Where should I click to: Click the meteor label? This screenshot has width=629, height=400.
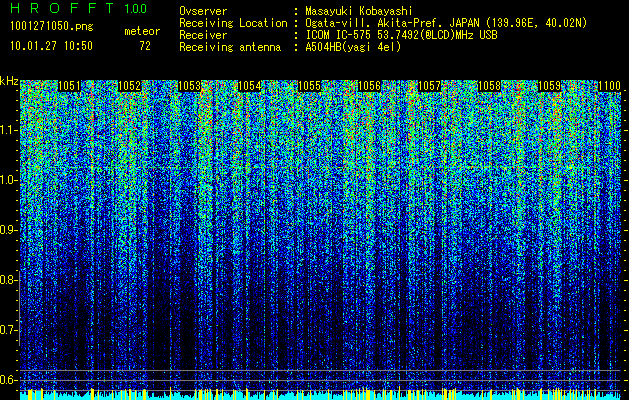coord(142,31)
